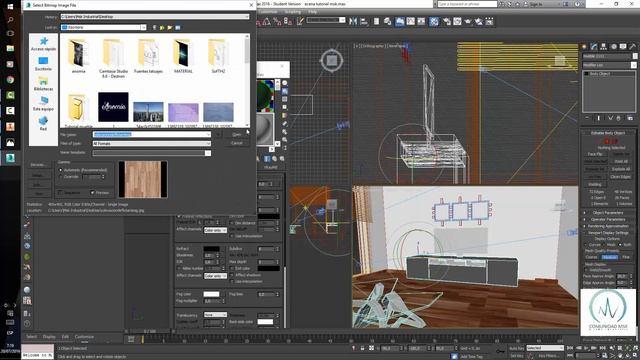The height and width of the screenshot is (360, 640).
Task: Click Clean Edges button
Action: click(x=621, y=176)
